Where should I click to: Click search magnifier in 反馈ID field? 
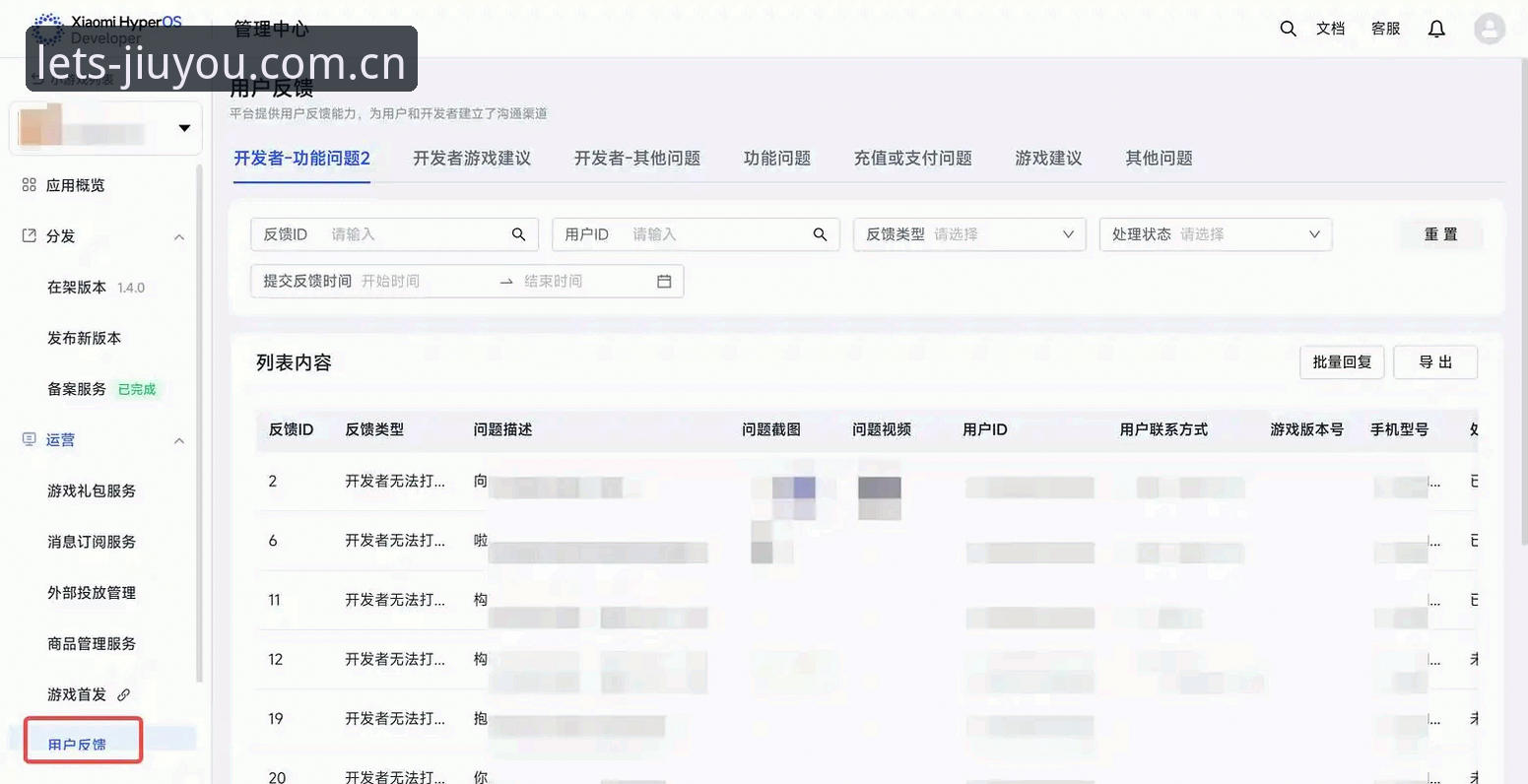click(518, 234)
